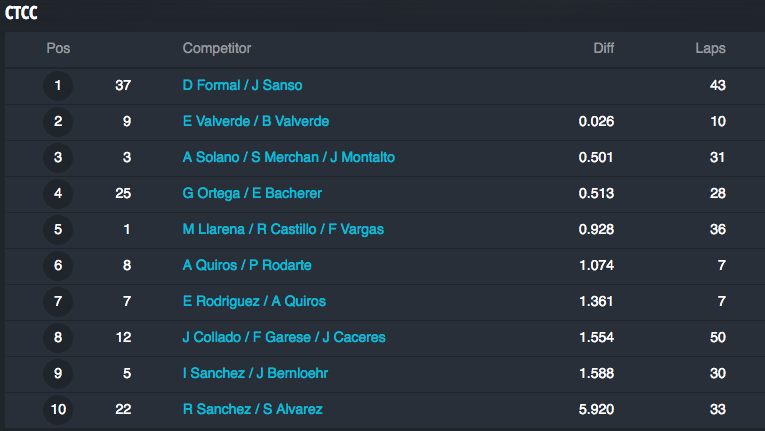Select I Sanchez / J Bernloehr link
The width and height of the screenshot is (765, 431).
(x=255, y=373)
